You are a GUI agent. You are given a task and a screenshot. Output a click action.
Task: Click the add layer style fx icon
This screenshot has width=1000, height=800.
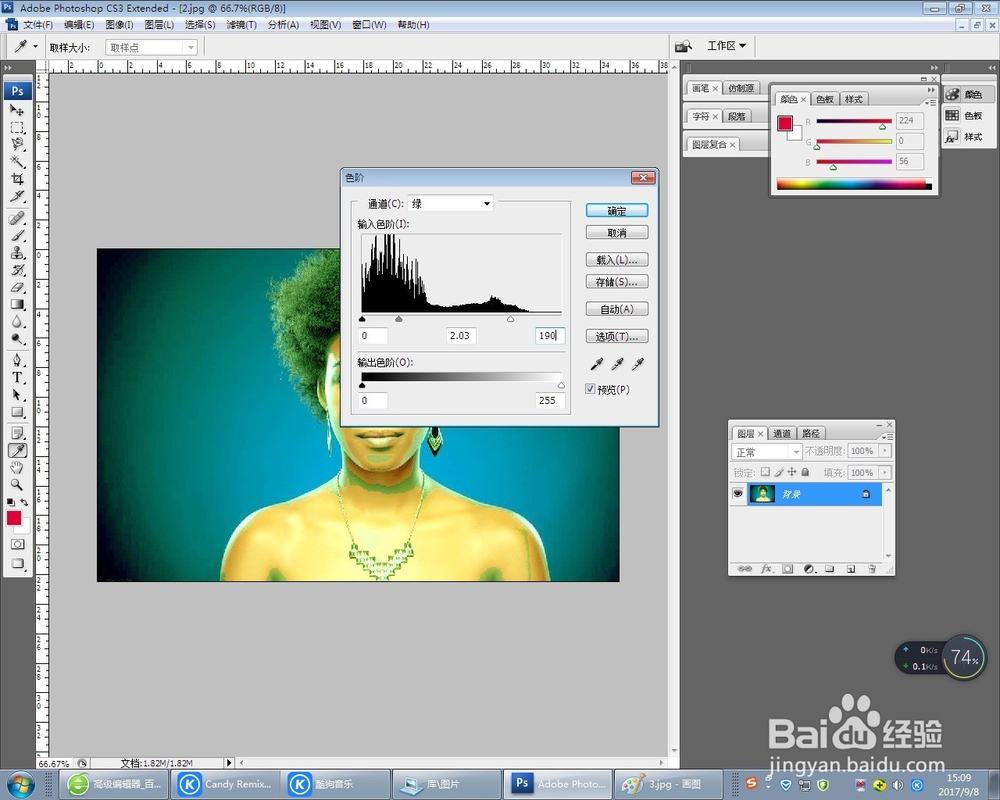(766, 568)
